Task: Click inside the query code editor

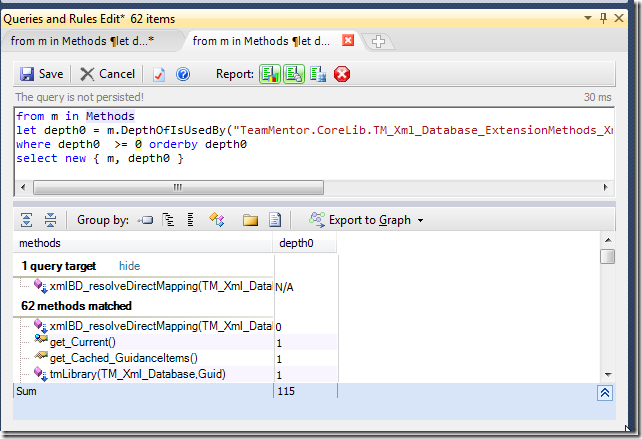Action: tap(314, 144)
